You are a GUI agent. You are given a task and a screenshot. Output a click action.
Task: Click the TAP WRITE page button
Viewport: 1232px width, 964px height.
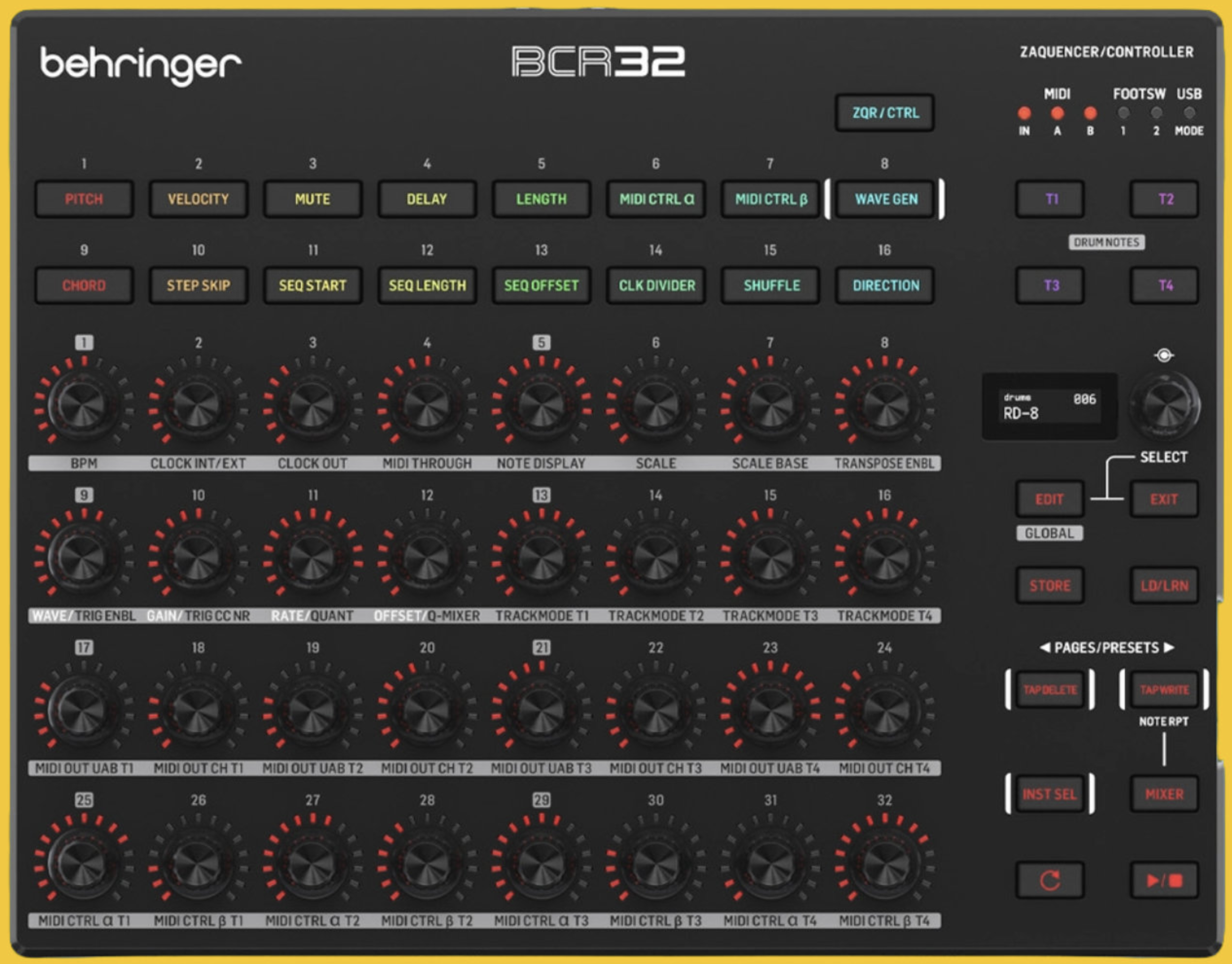(x=1164, y=690)
